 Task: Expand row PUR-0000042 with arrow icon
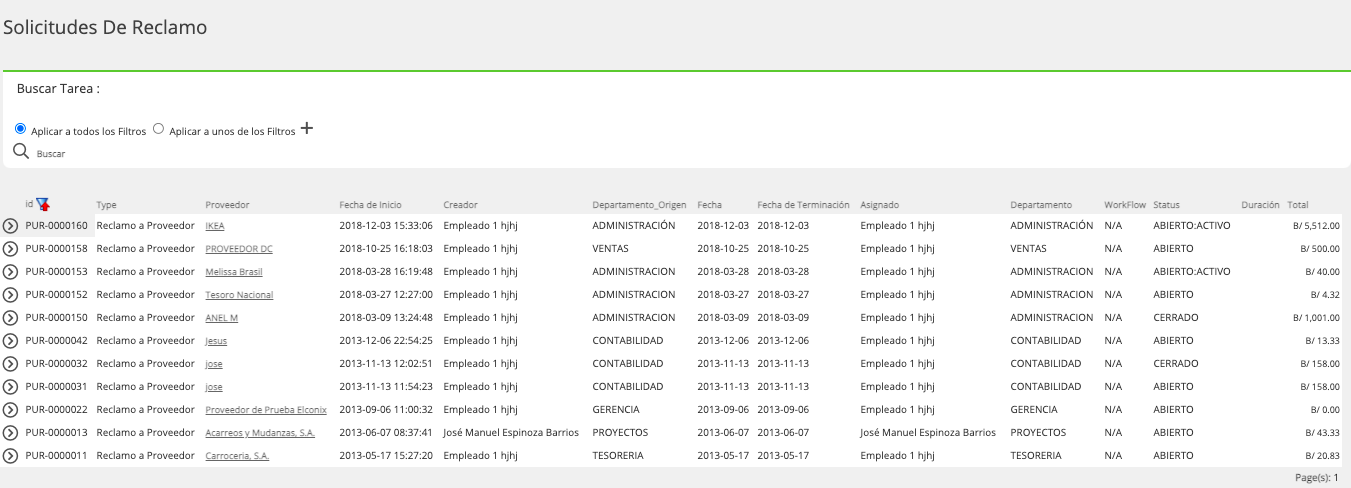11,341
